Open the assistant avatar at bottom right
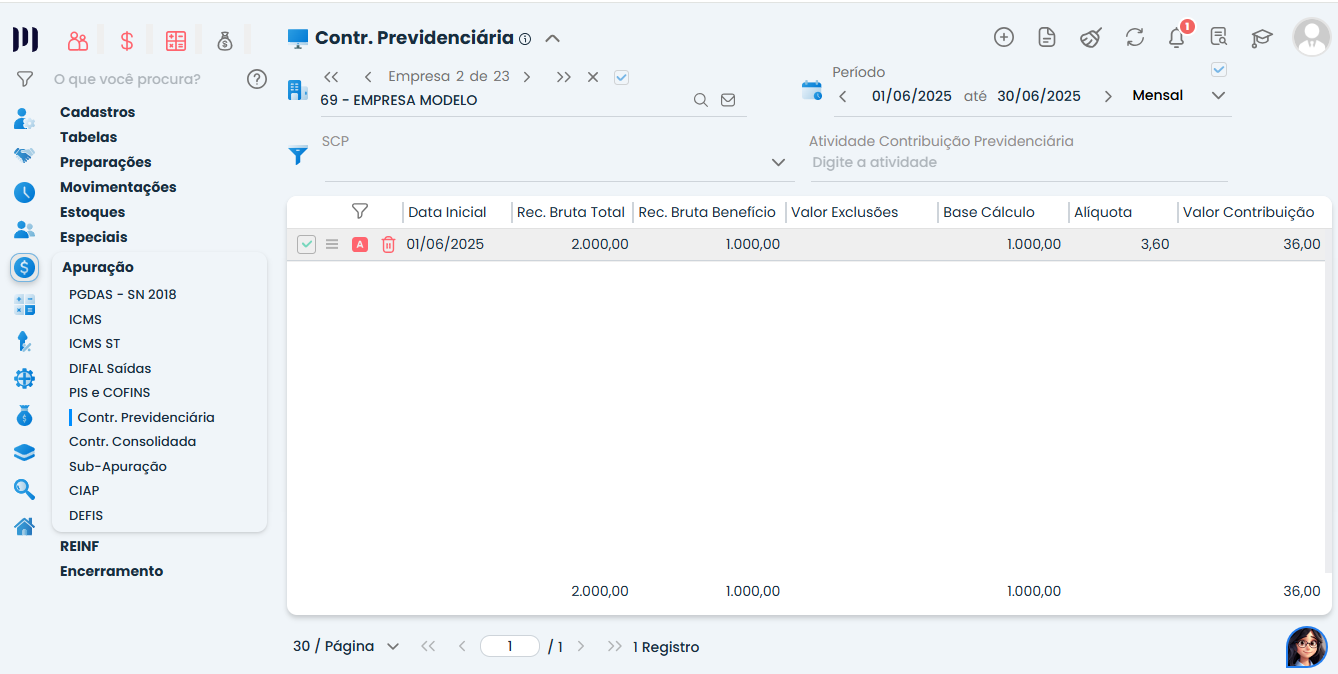This screenshot has height=674, width=1338. point(1306,647)
